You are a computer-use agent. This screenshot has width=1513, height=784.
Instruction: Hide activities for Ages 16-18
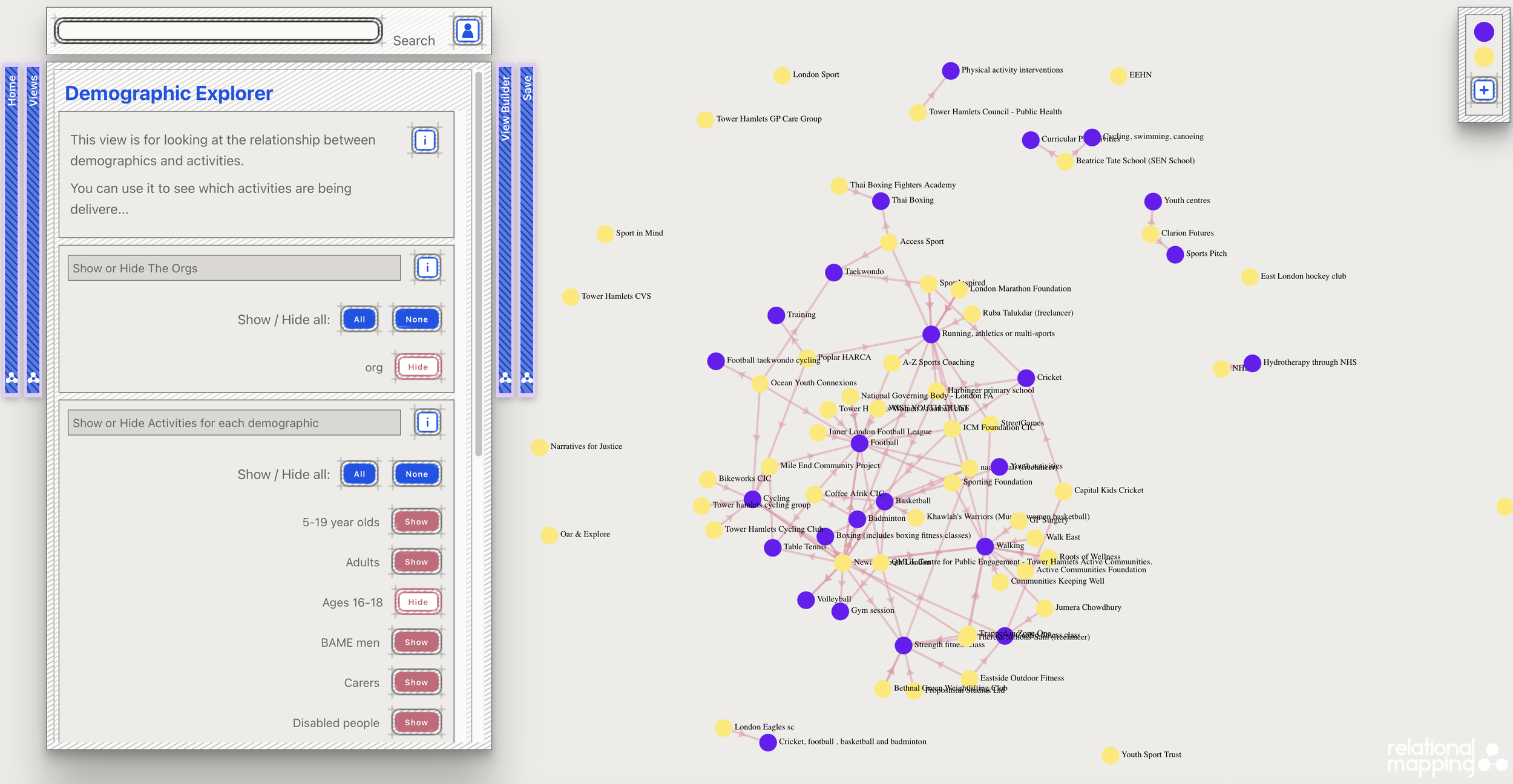pyautogui.click(x=418, y=602)
